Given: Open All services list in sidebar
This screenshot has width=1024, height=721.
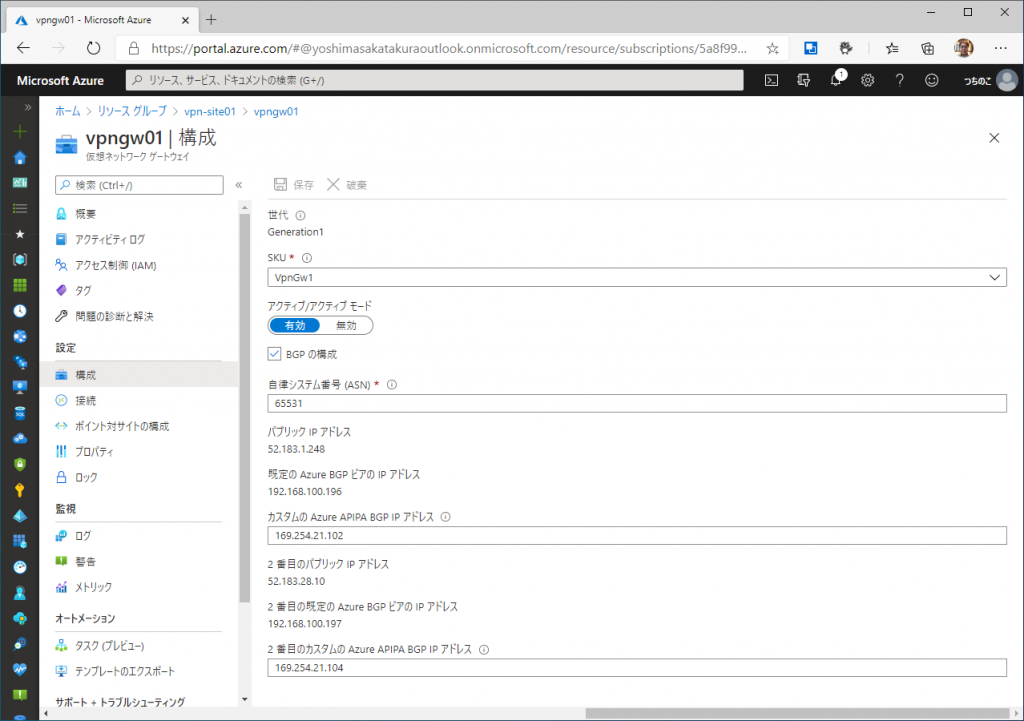Looking at the screenshot, I should 20,208.
